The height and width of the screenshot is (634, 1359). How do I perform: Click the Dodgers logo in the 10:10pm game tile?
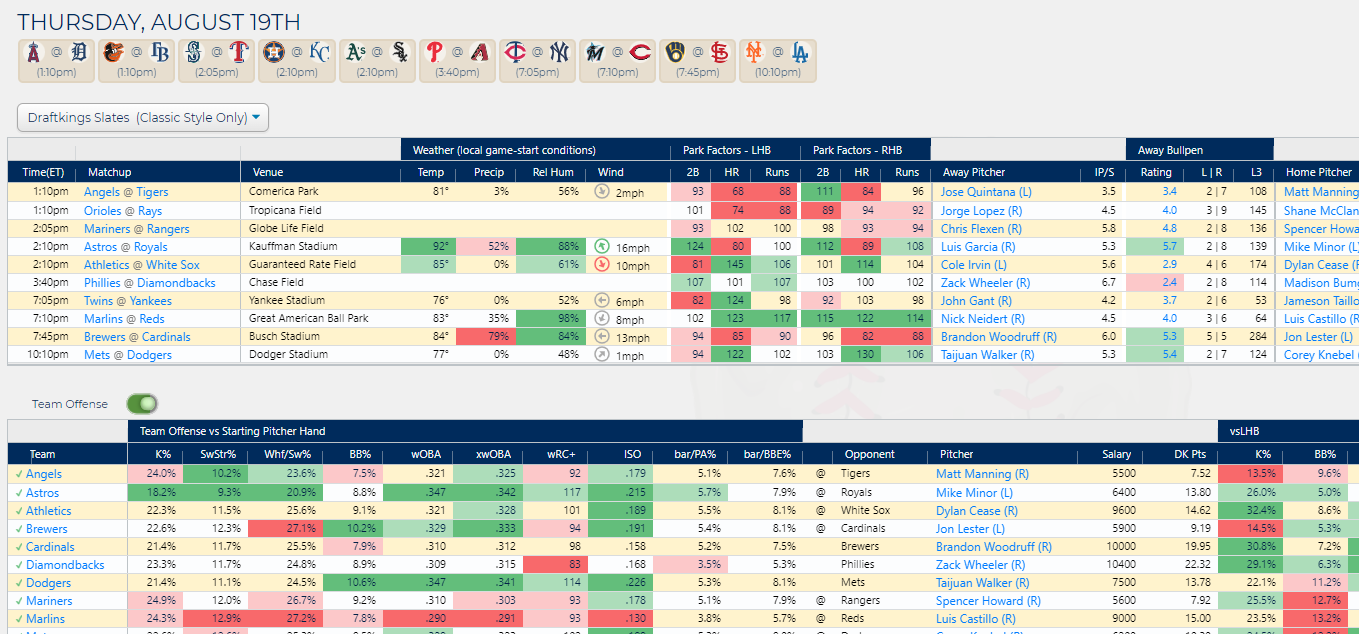click(799, 54)
